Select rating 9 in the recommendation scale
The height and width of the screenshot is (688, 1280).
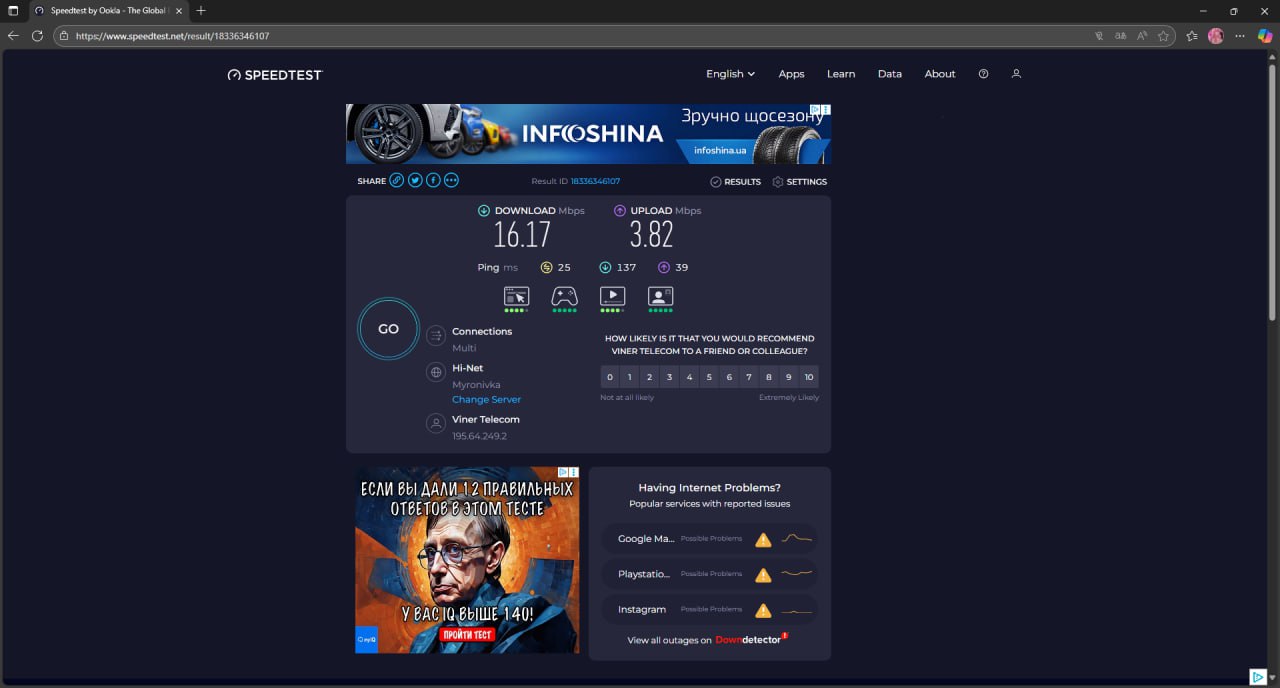(789, 377)
